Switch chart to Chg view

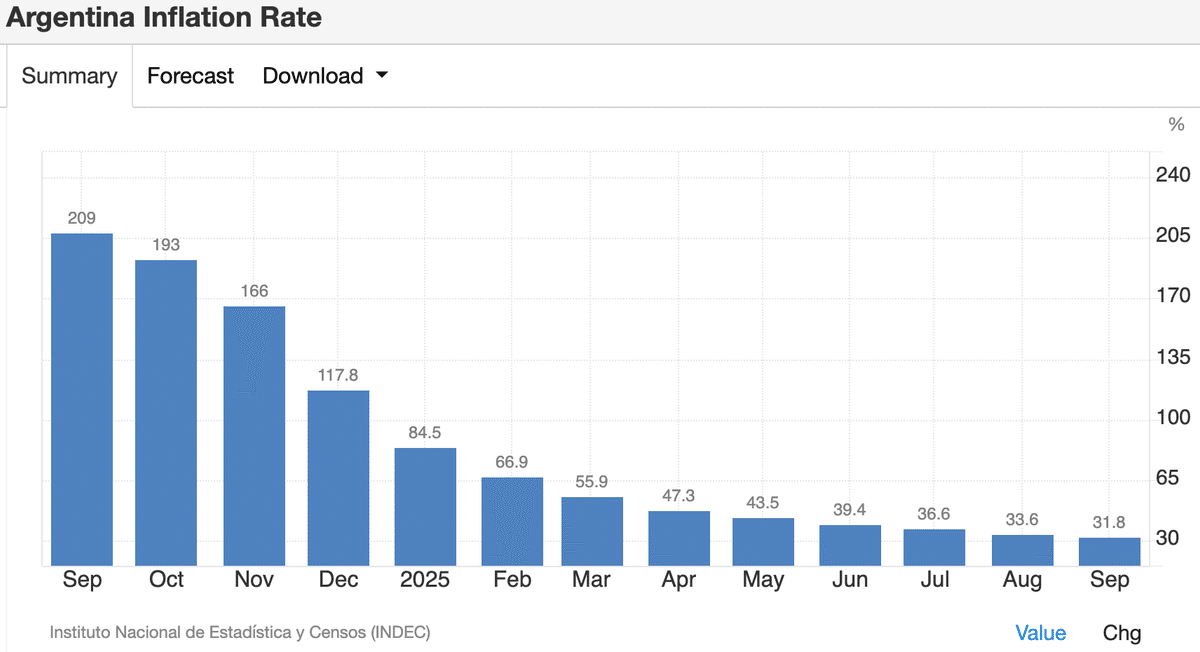click(x=1121, y=633)
